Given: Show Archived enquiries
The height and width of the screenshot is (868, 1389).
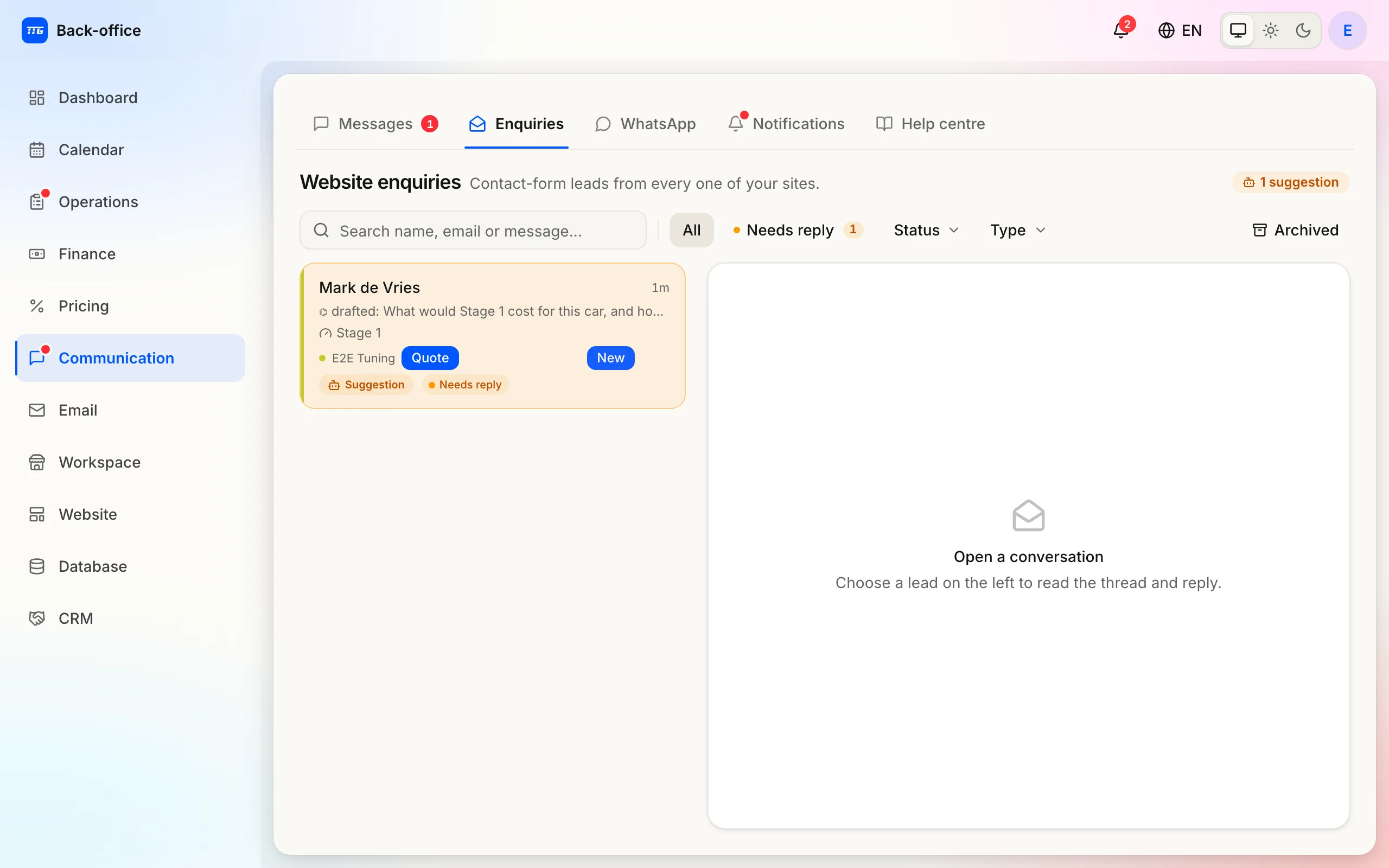Looking at the screenshot, I should click(1295, 230).
